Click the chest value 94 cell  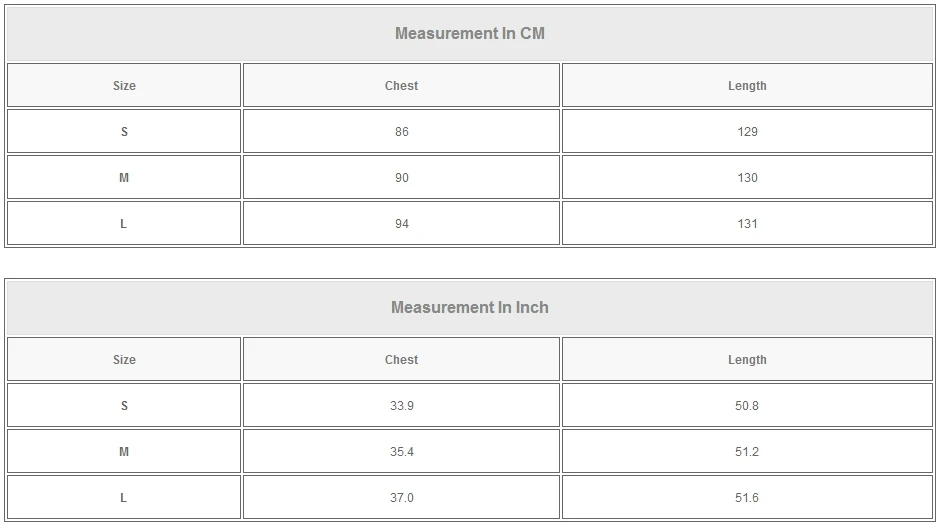coord(401,224)
